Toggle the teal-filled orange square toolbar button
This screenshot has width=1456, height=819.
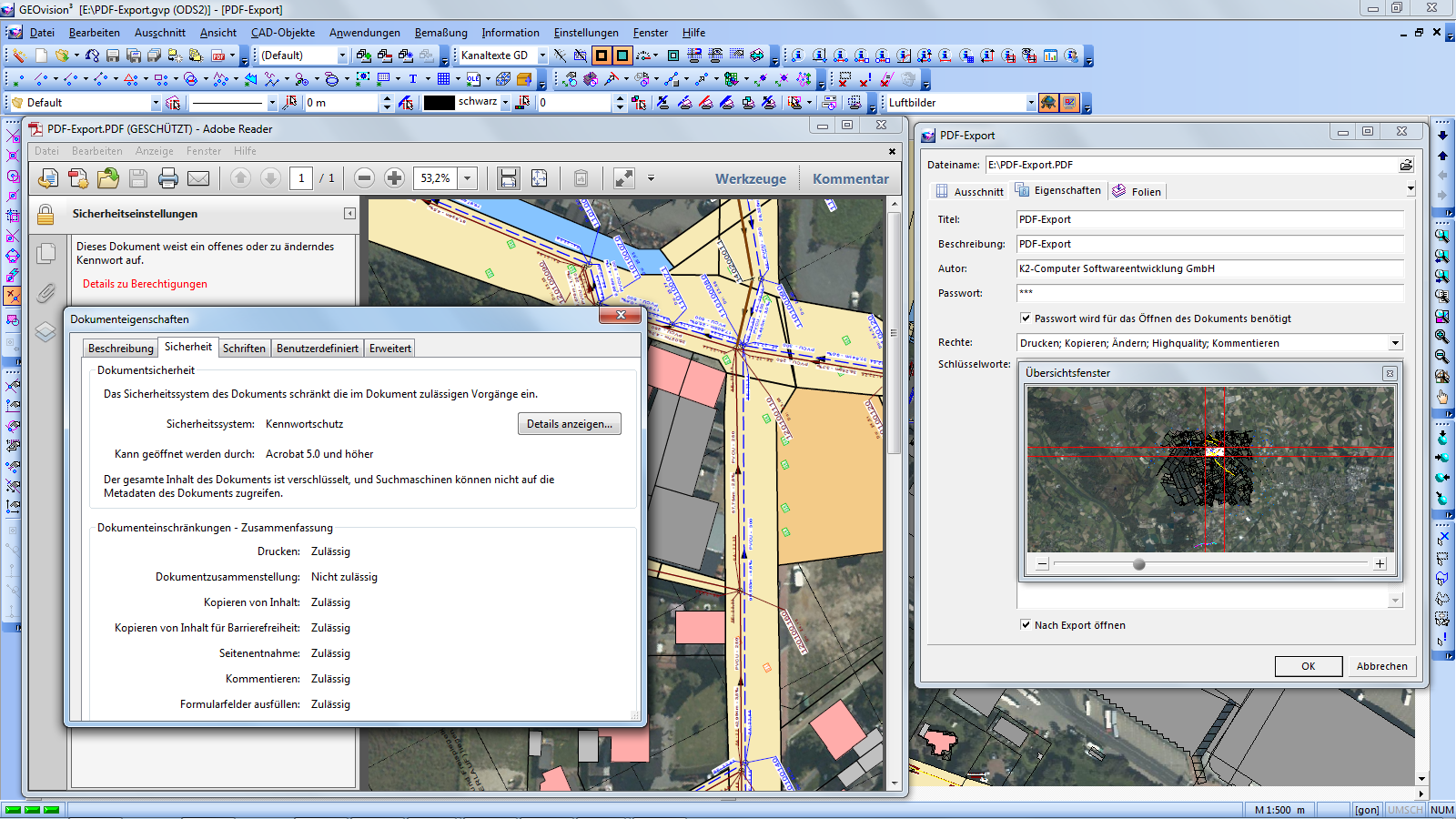click(x=622, y=56)
